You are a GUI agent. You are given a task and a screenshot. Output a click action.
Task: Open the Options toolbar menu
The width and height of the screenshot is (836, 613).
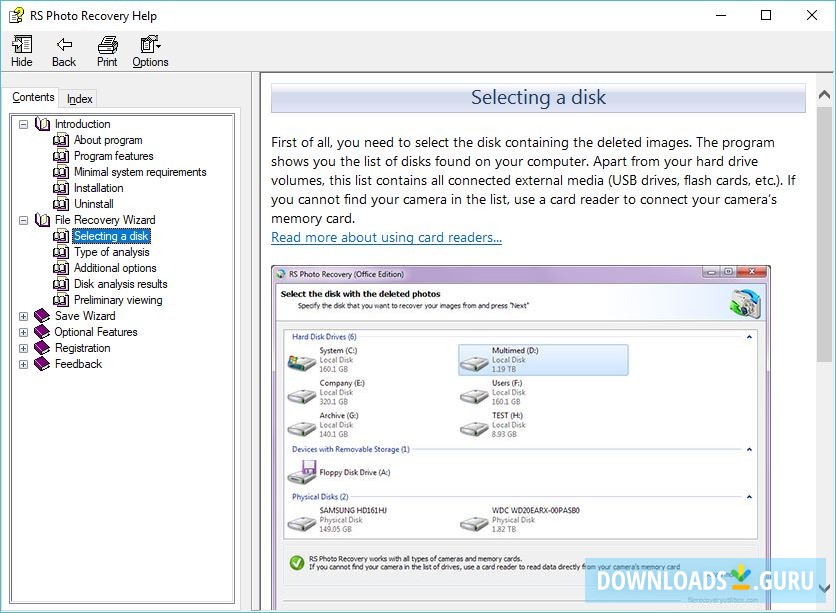pos(150,45)
